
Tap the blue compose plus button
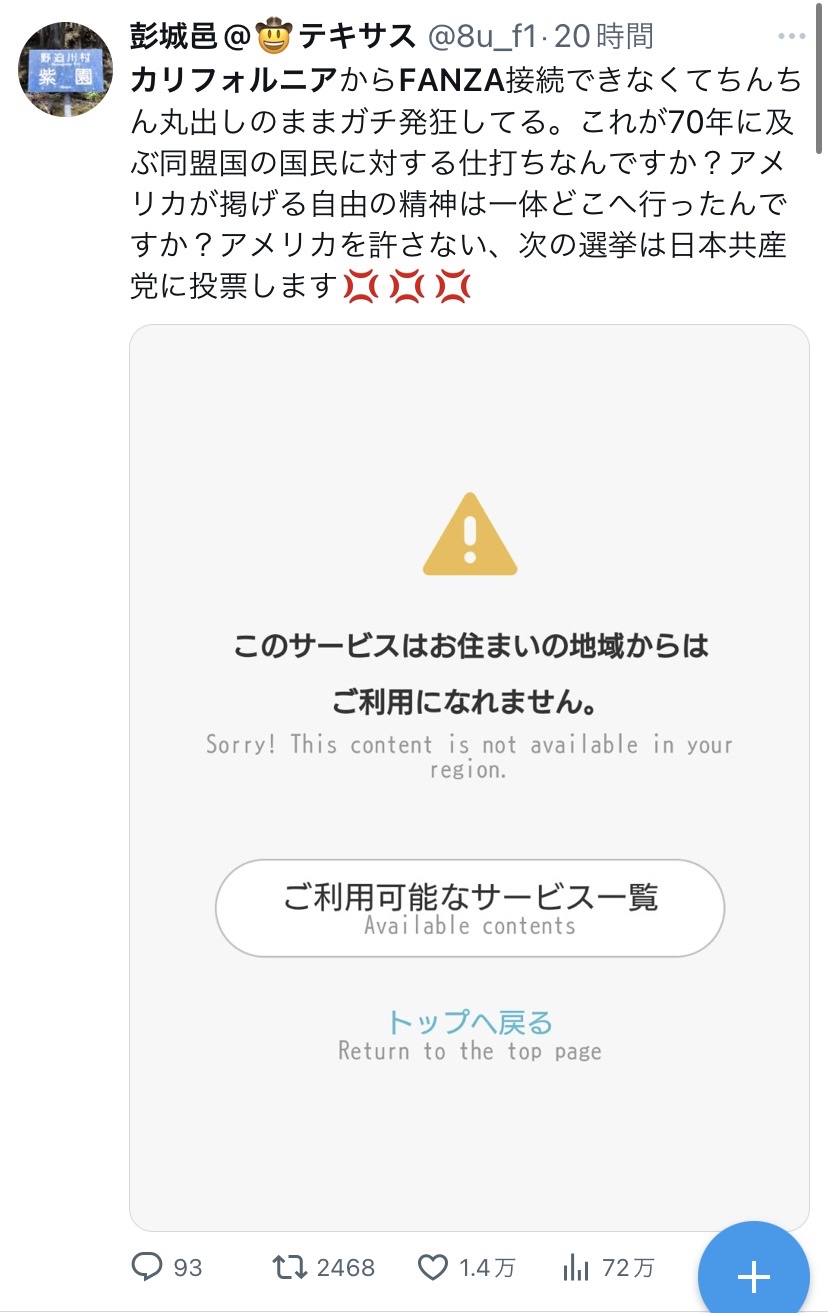click(753, 1275)
